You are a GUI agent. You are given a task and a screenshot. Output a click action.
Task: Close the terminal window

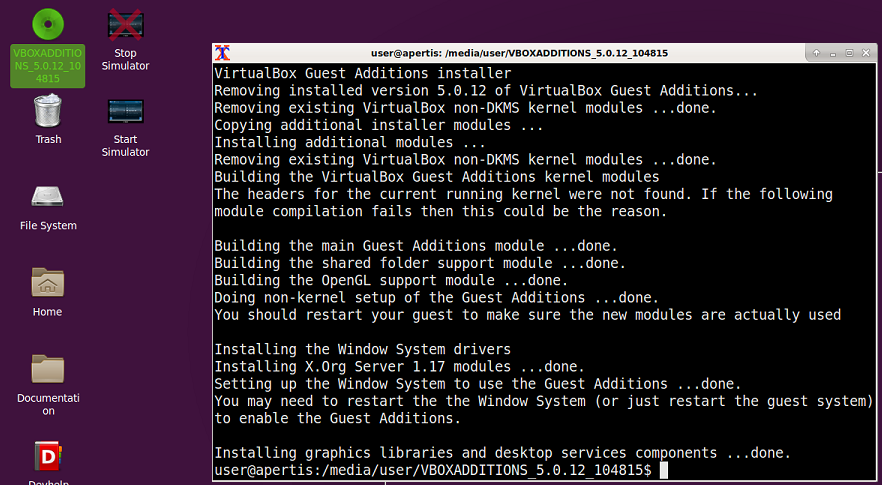point(866,53)
